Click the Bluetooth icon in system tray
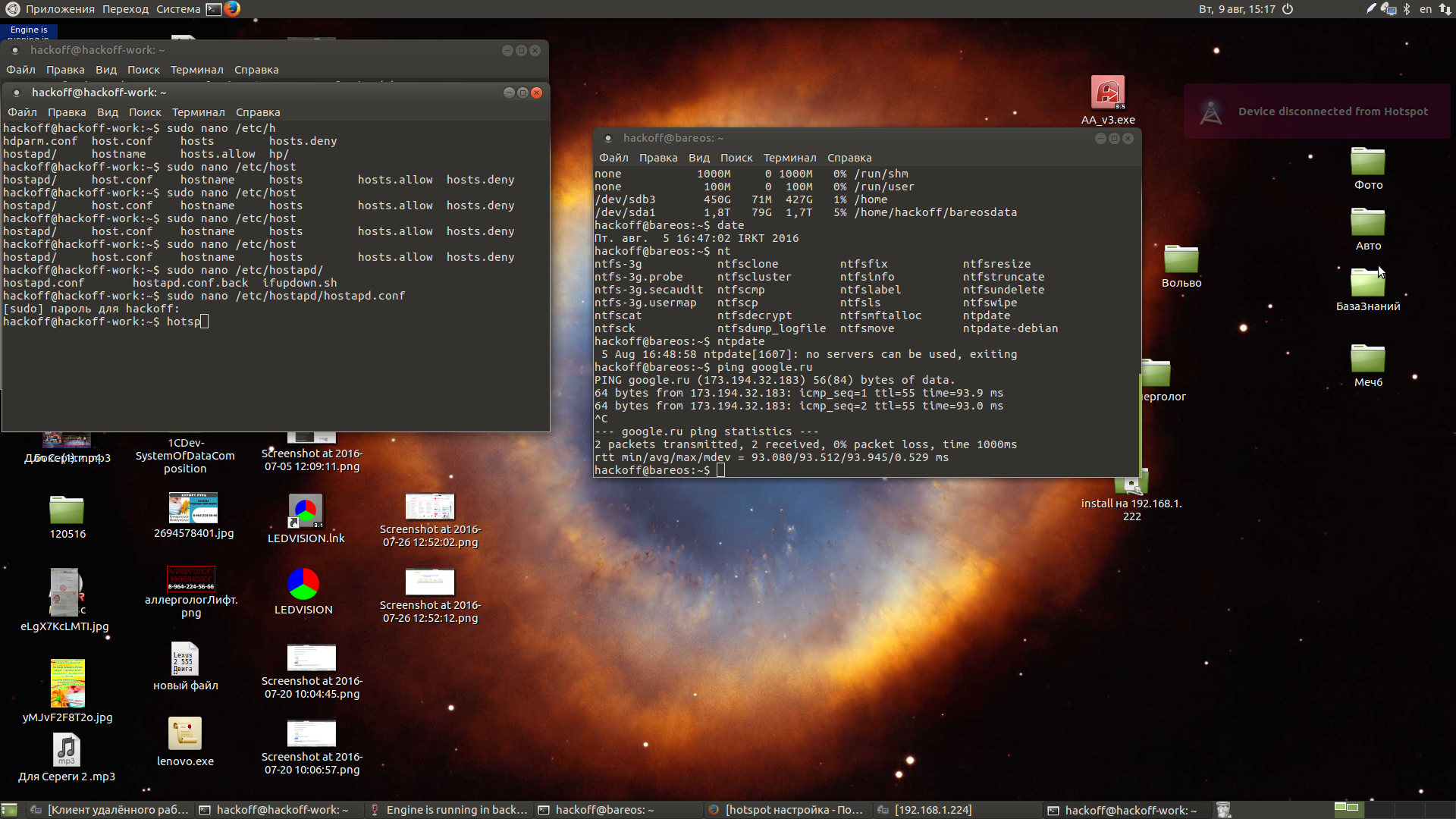1456x819 pixels. click(1407, 9)
